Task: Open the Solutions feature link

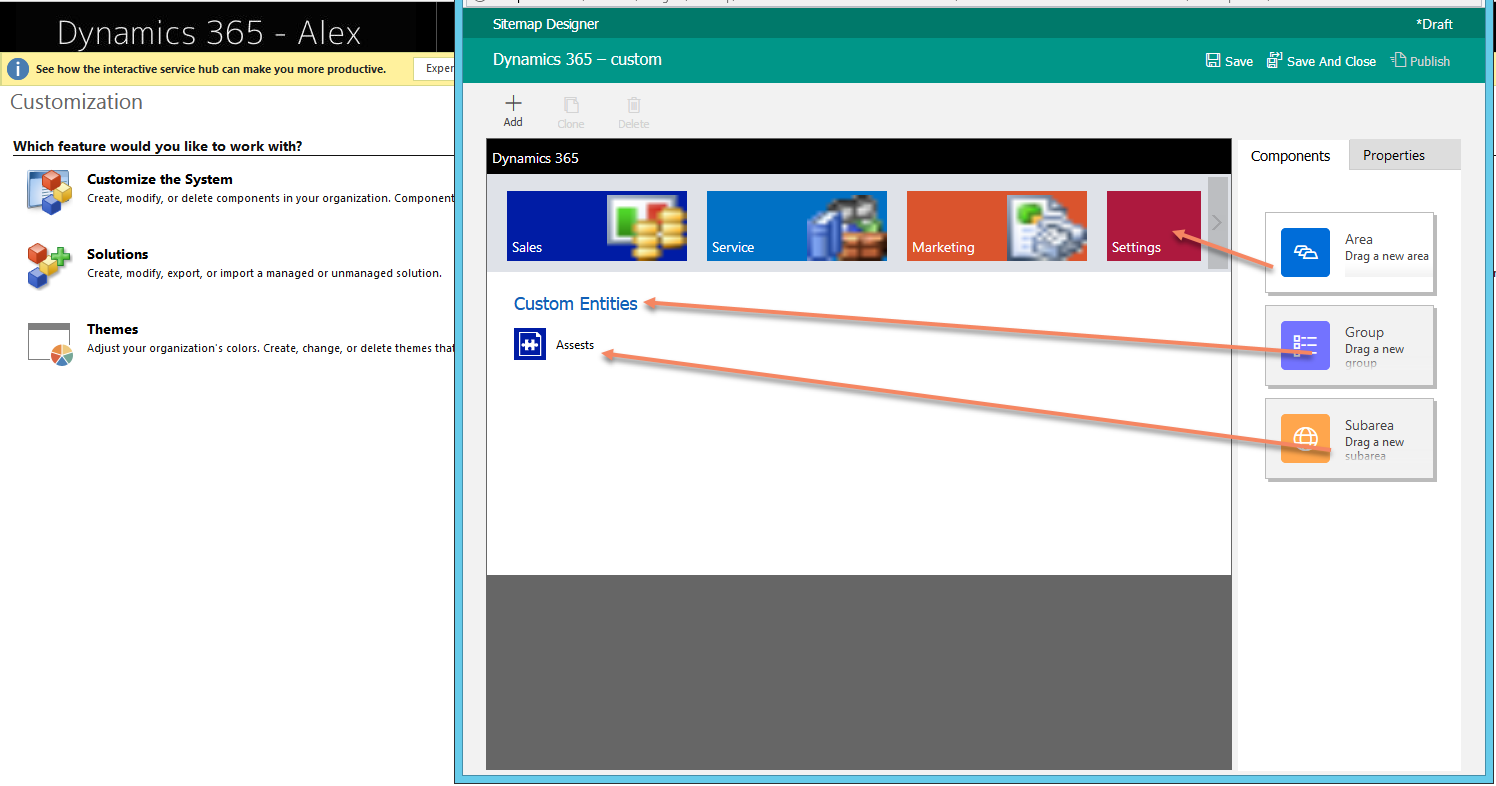Action: click(x=116, y=254)
